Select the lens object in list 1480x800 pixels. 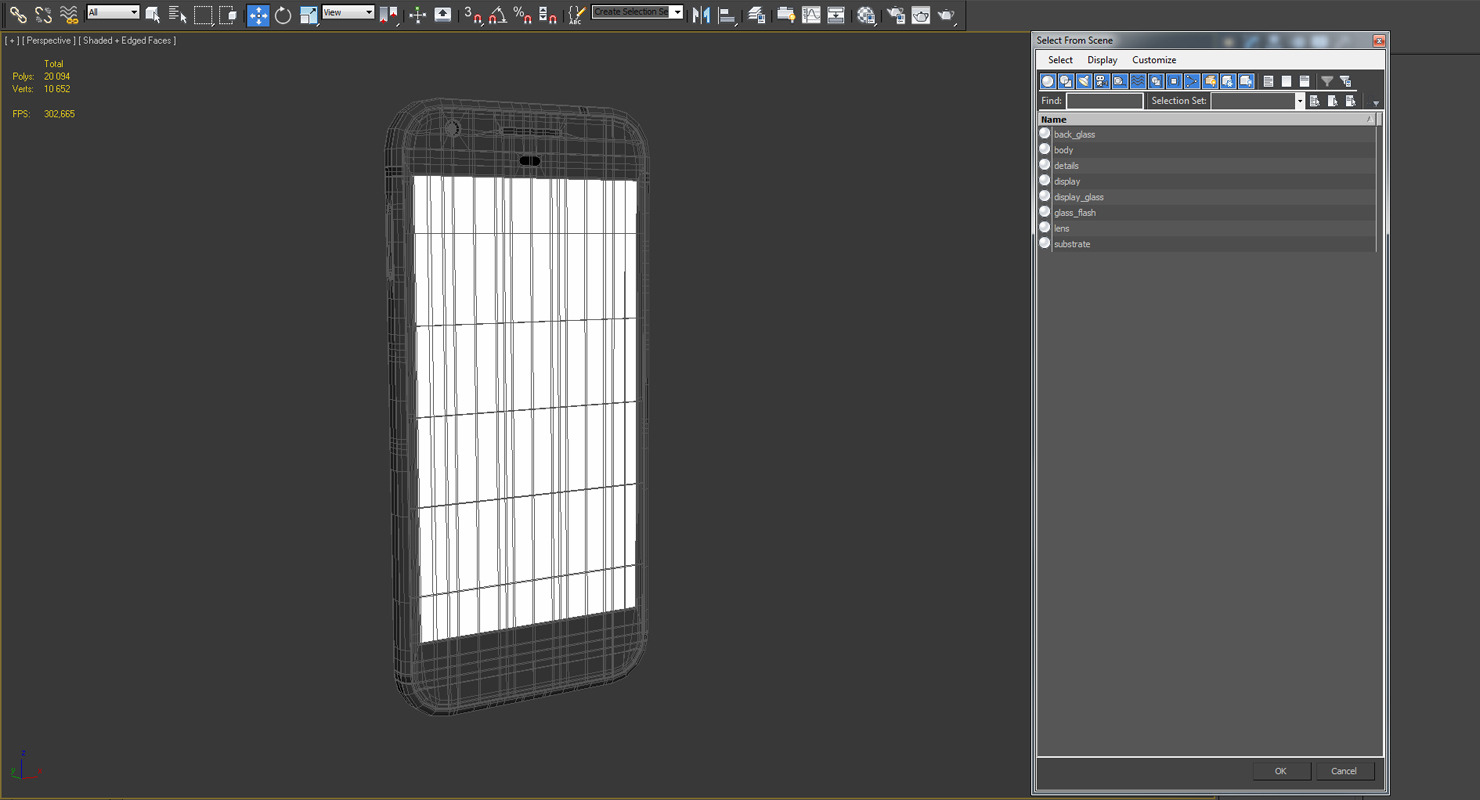(x=1207, y=228)
